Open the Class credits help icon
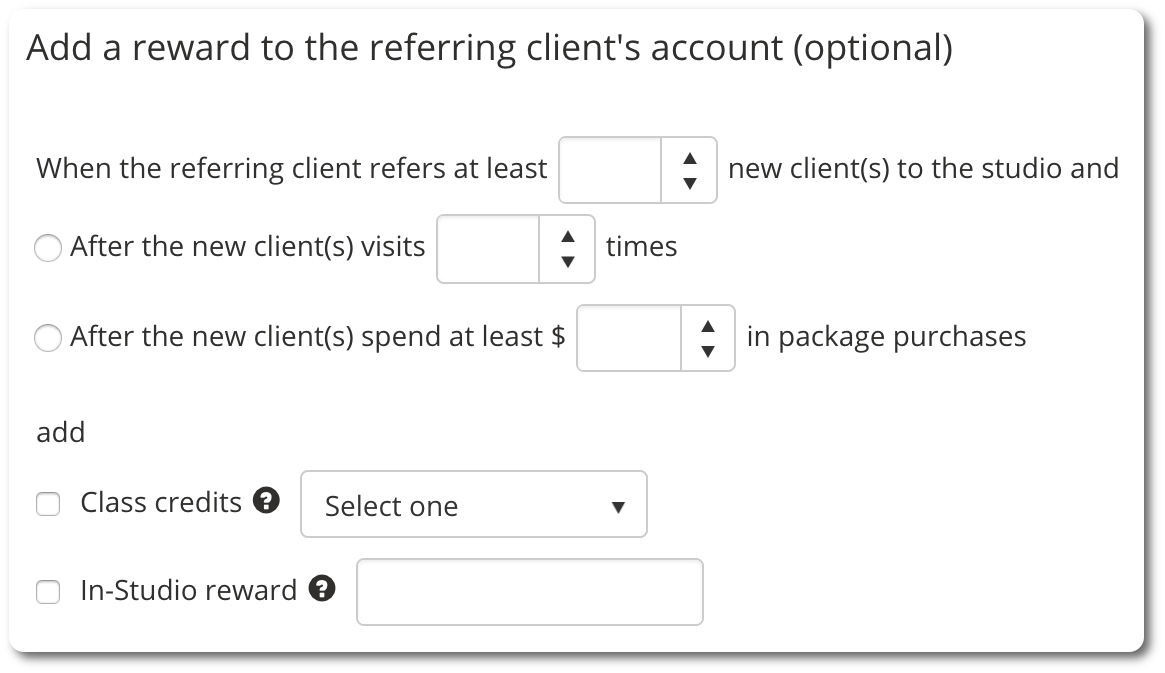The height and width of the screenshot is (673, 1165). (266, 501)
